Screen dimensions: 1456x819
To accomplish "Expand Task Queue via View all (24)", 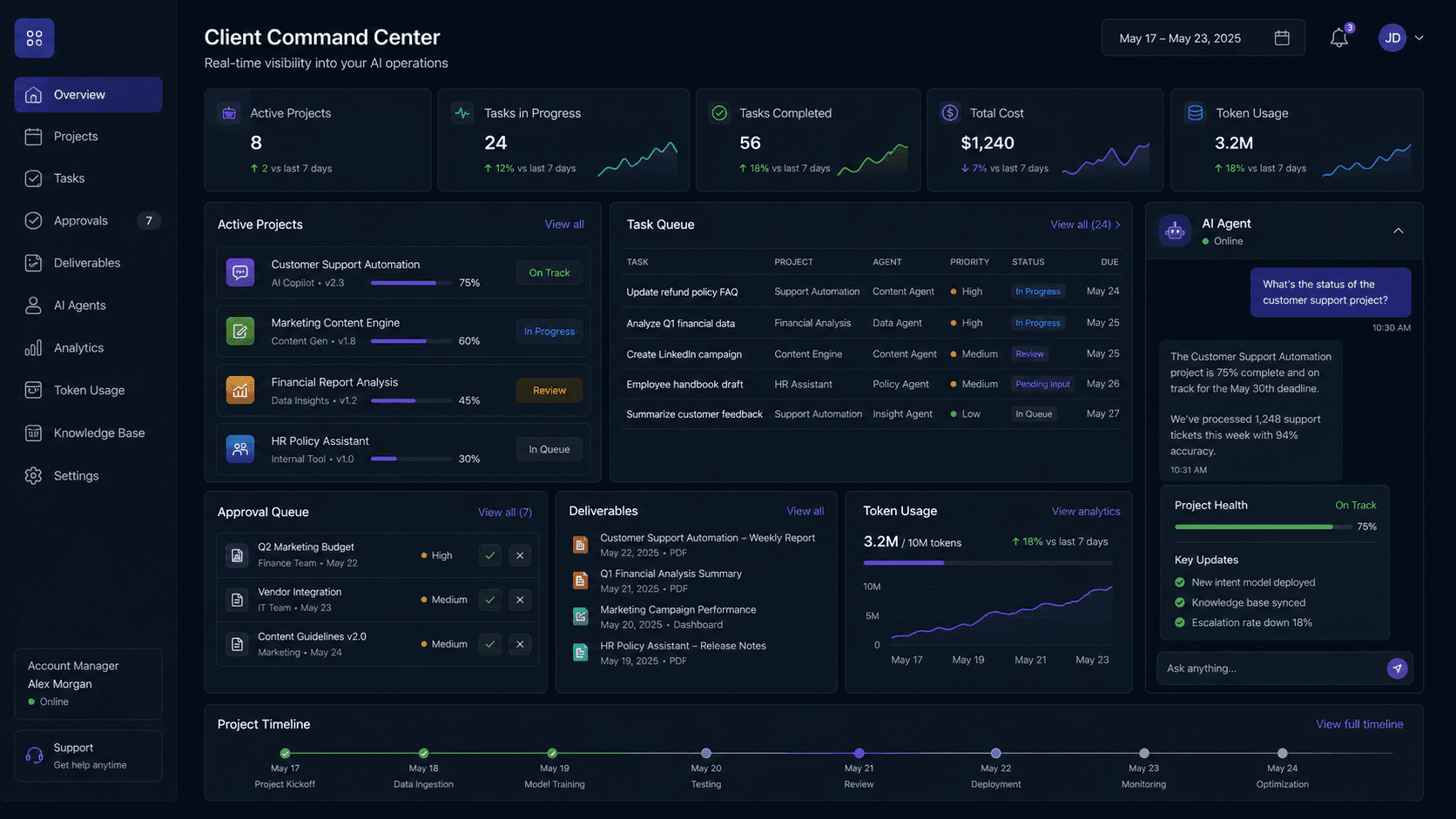I will click(1085, 225).
